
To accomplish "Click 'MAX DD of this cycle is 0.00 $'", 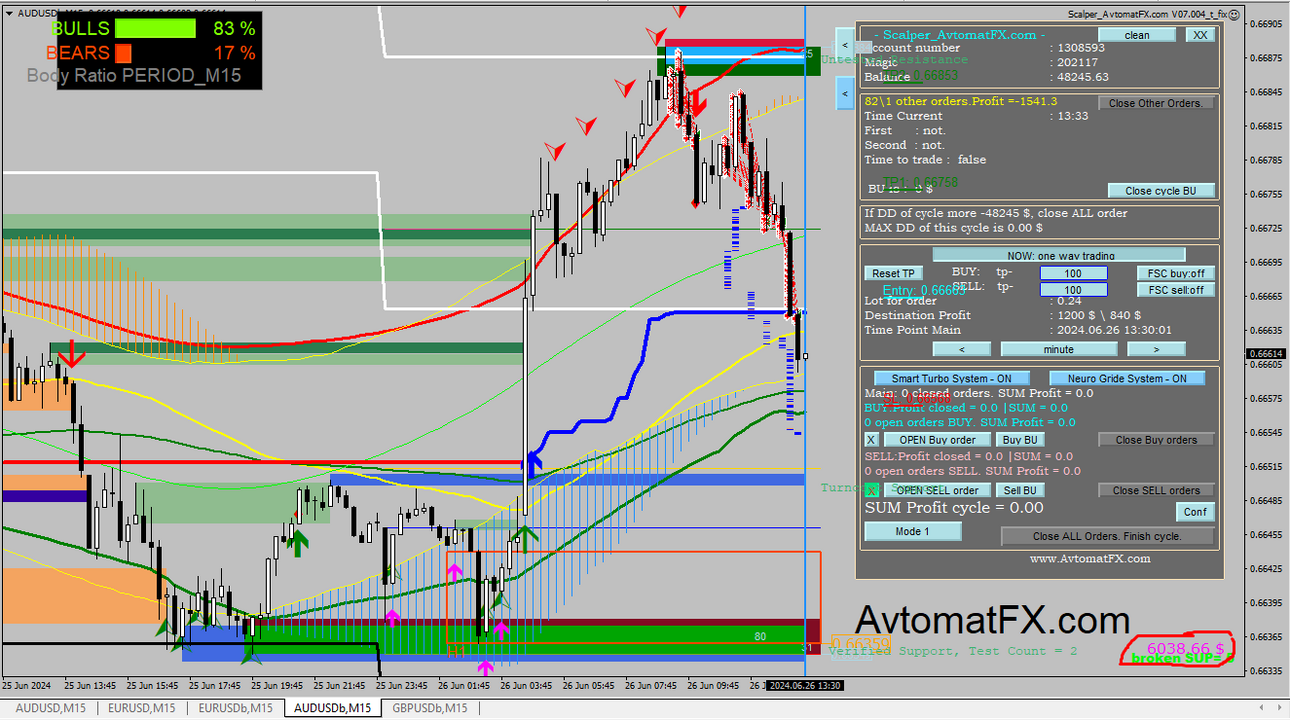I will (x=954, y=228).
